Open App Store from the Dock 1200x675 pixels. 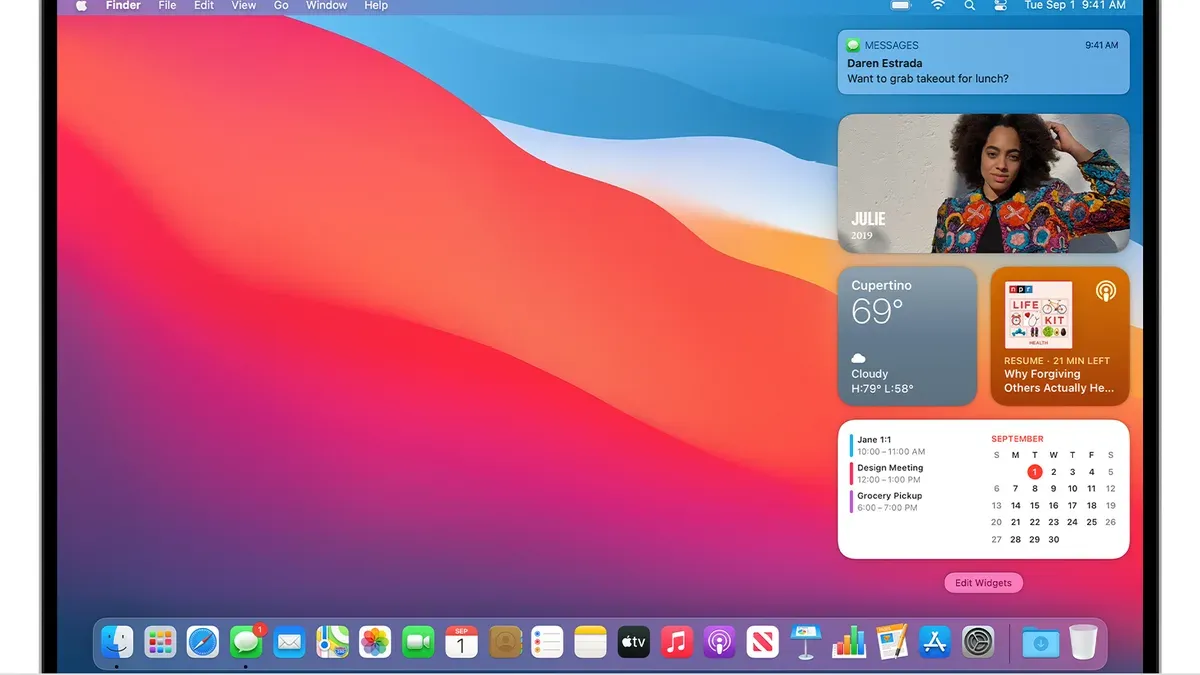935,642
